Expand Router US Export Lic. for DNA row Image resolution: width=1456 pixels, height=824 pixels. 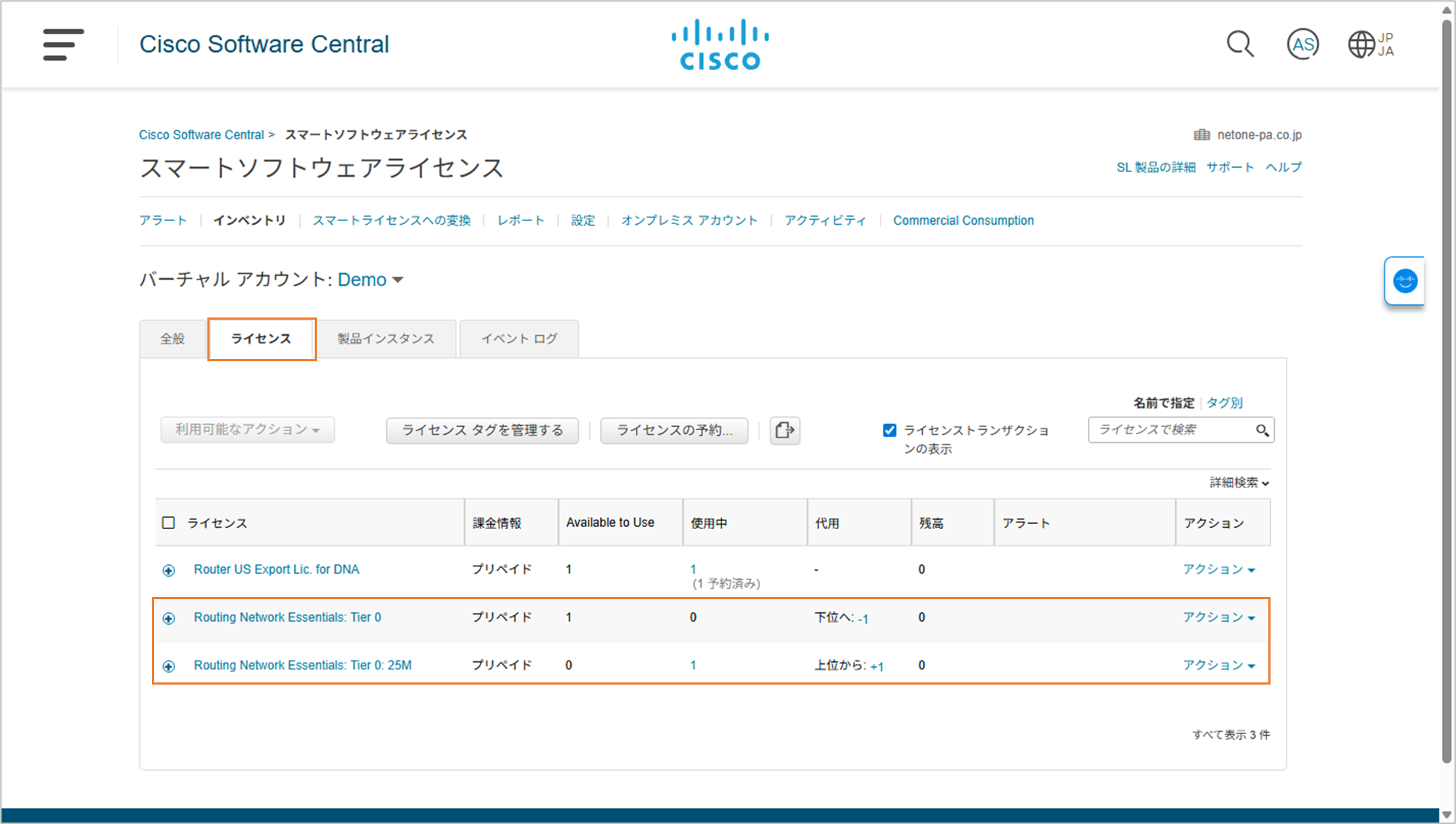click(x=169, y=570)
